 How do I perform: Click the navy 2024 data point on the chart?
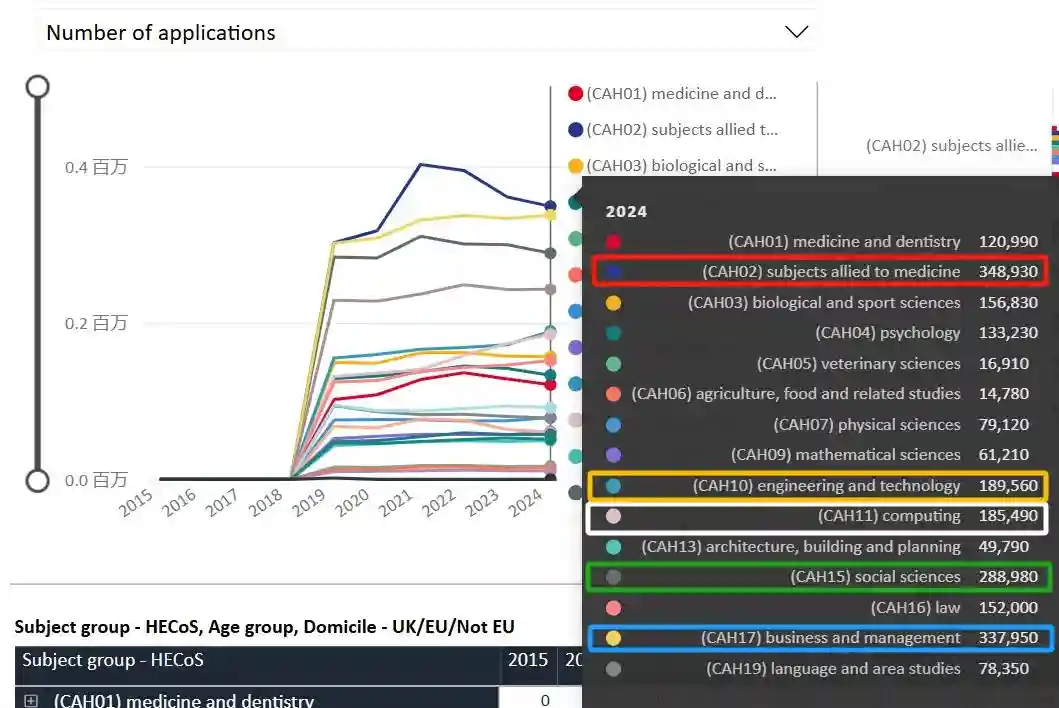click(550, 206)
